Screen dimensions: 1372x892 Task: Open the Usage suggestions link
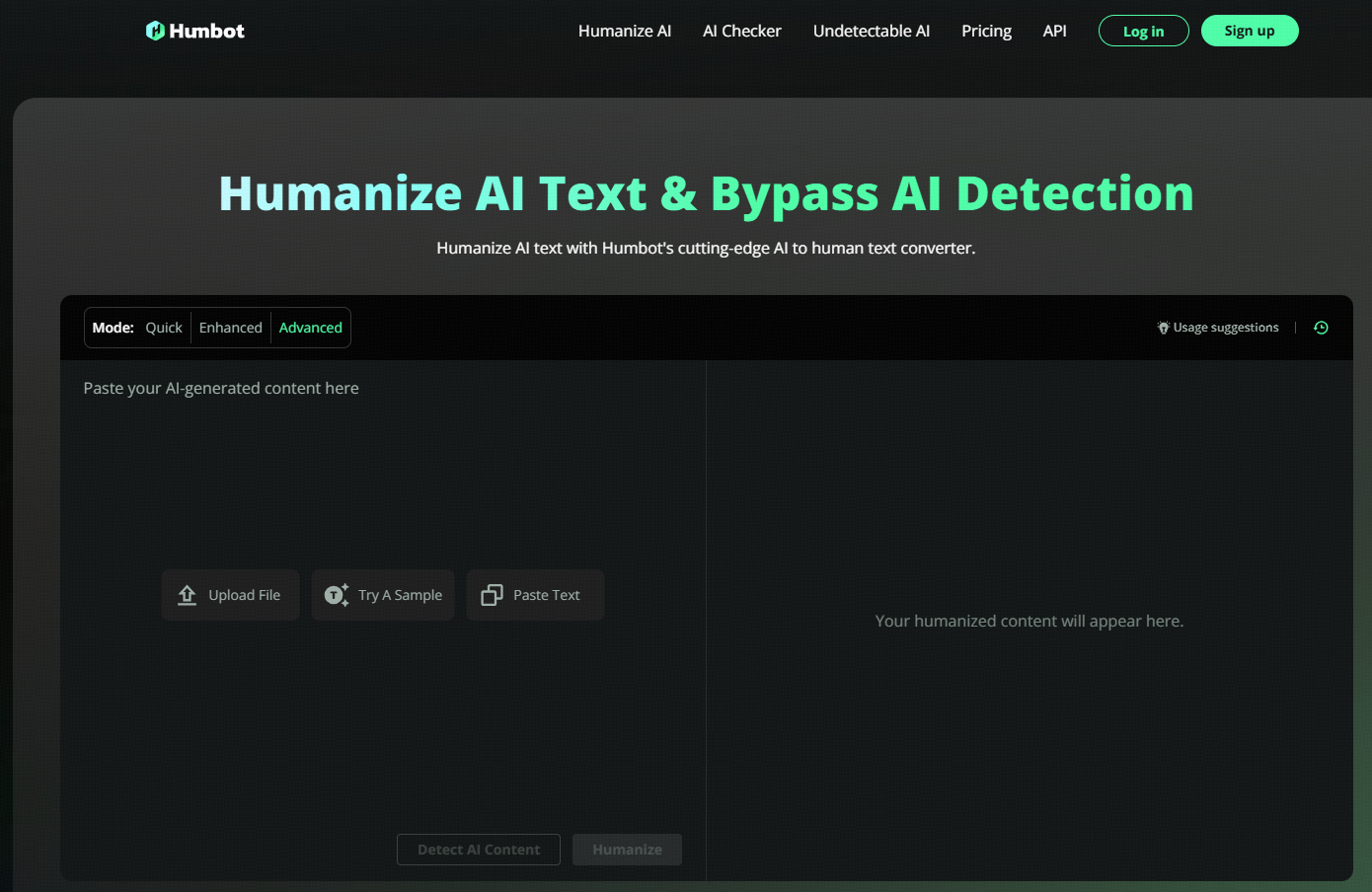[1226, 328]
